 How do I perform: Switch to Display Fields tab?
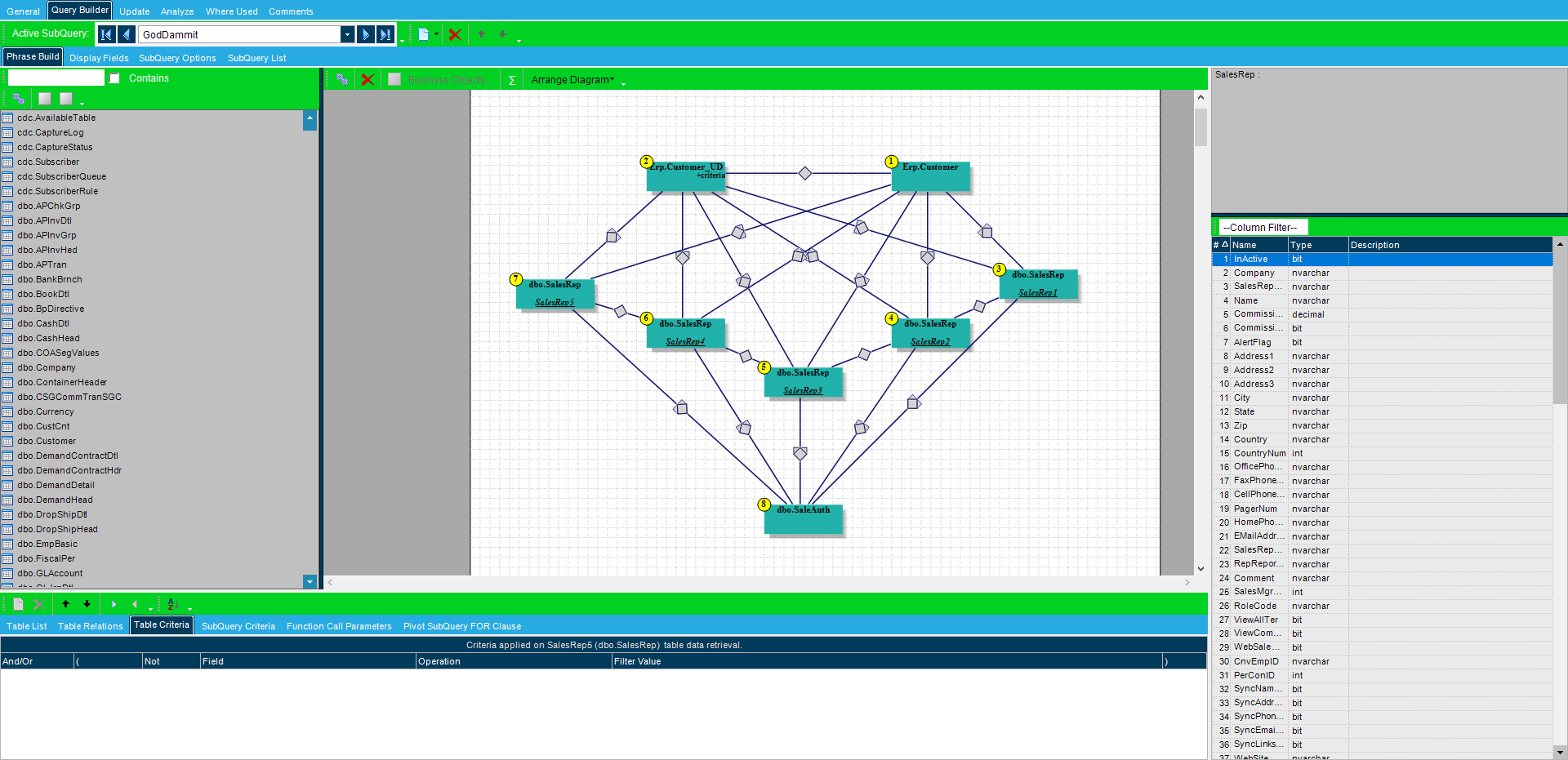coord(99,58)
